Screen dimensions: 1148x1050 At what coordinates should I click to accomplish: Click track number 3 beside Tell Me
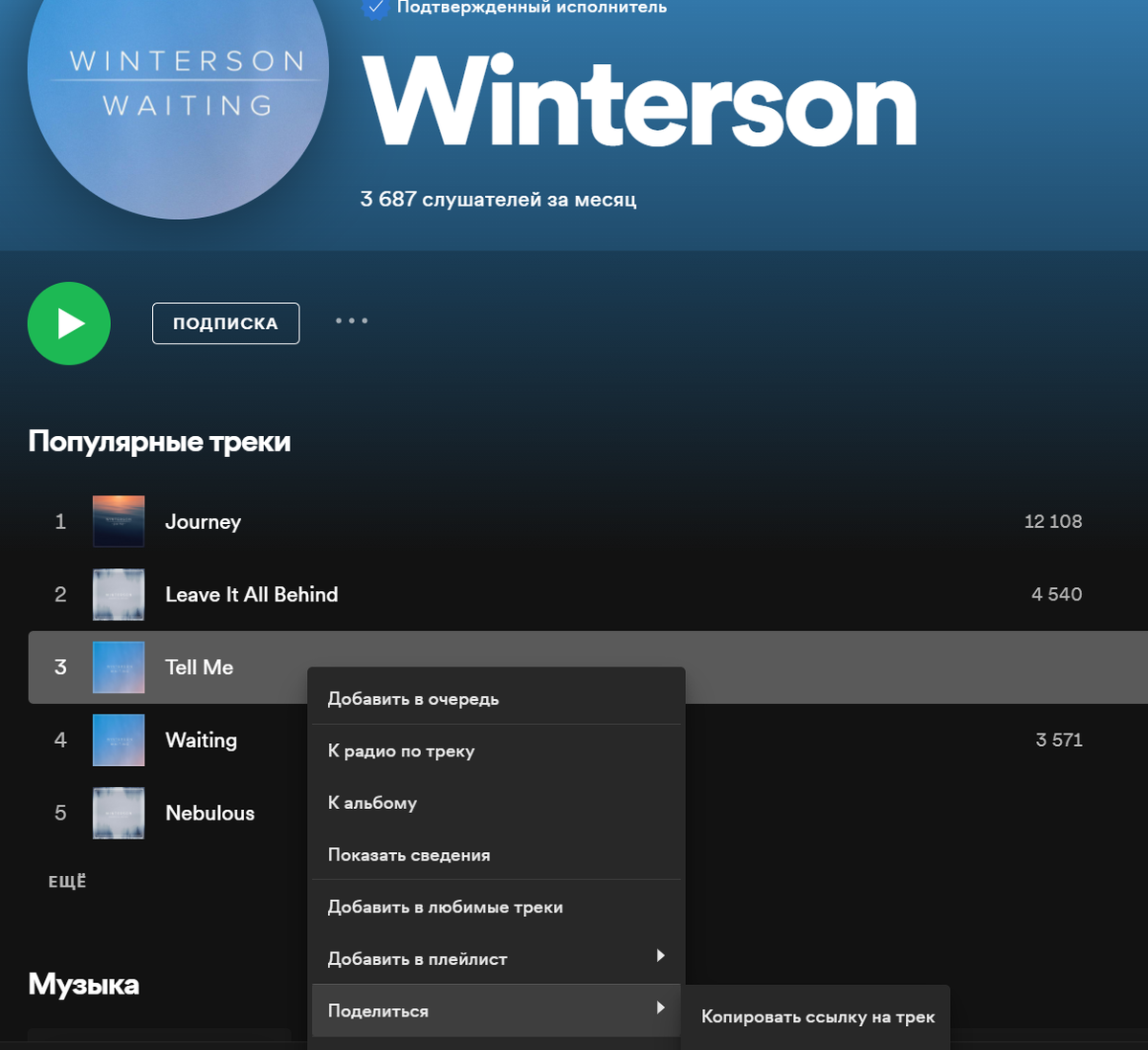coord(60,667)
